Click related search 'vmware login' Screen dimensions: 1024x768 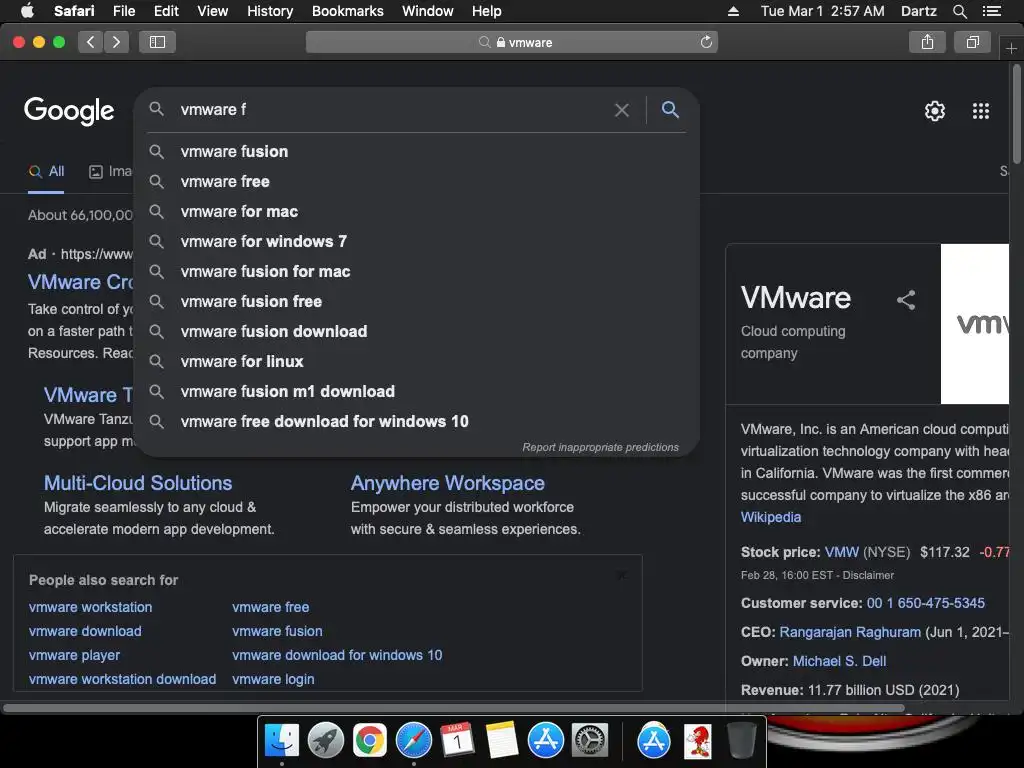point(273,679)
